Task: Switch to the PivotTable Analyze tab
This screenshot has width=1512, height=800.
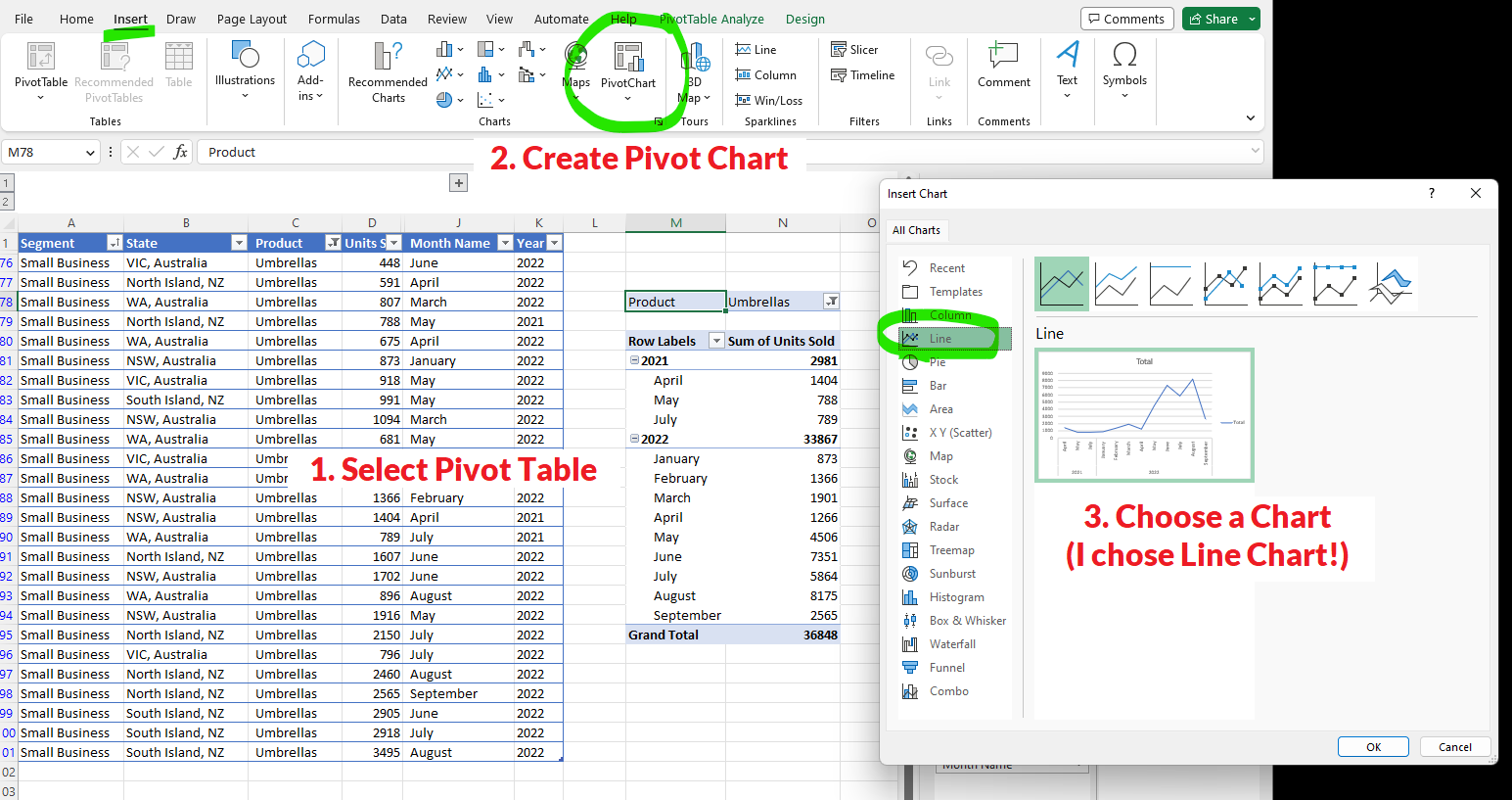Action: pos(711,19)
